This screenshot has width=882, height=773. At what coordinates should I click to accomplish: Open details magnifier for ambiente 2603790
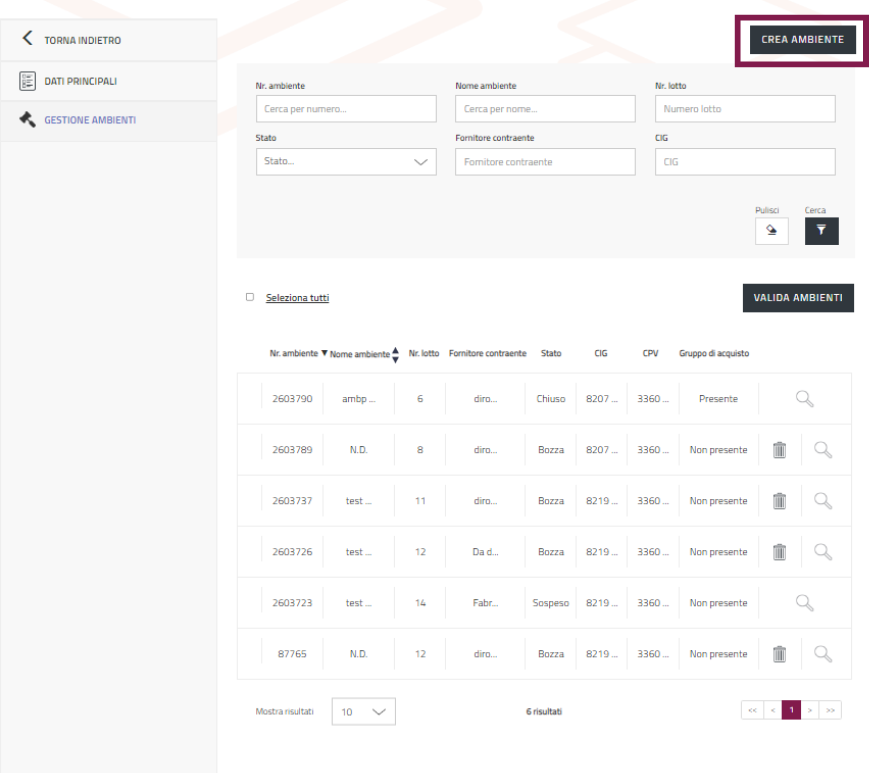[x=804, y=399]
